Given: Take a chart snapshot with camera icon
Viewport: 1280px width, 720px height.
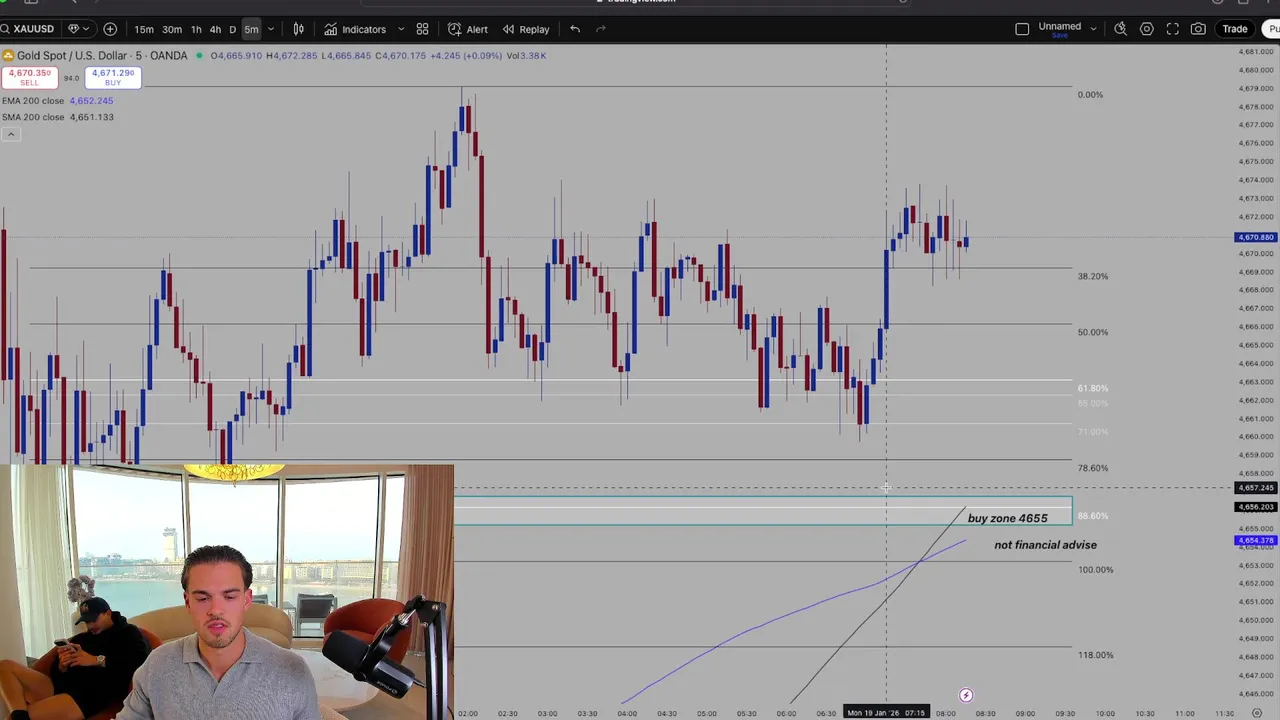Looking at the screenshot, I should 1198,29.
